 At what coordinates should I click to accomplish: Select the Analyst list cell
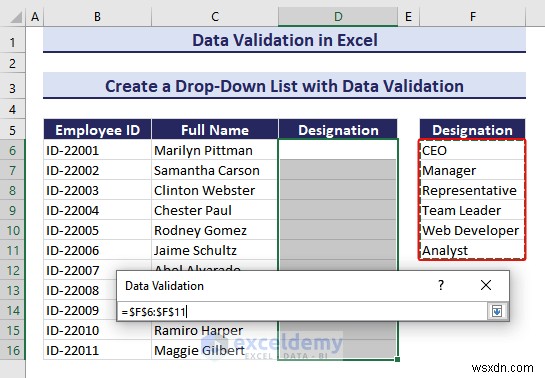[x=472, y=250]
